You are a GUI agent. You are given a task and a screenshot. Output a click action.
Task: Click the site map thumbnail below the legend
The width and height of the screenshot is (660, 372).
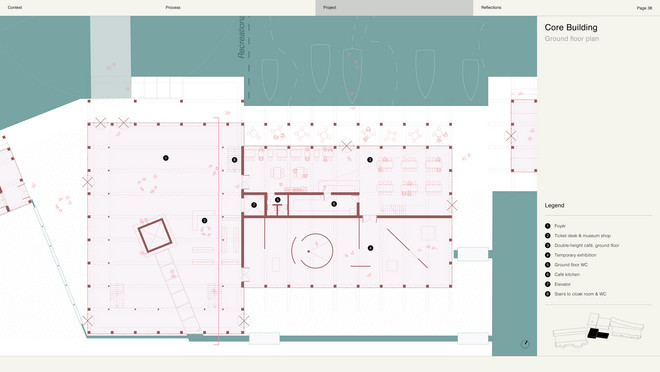click(x=598, y=330)
